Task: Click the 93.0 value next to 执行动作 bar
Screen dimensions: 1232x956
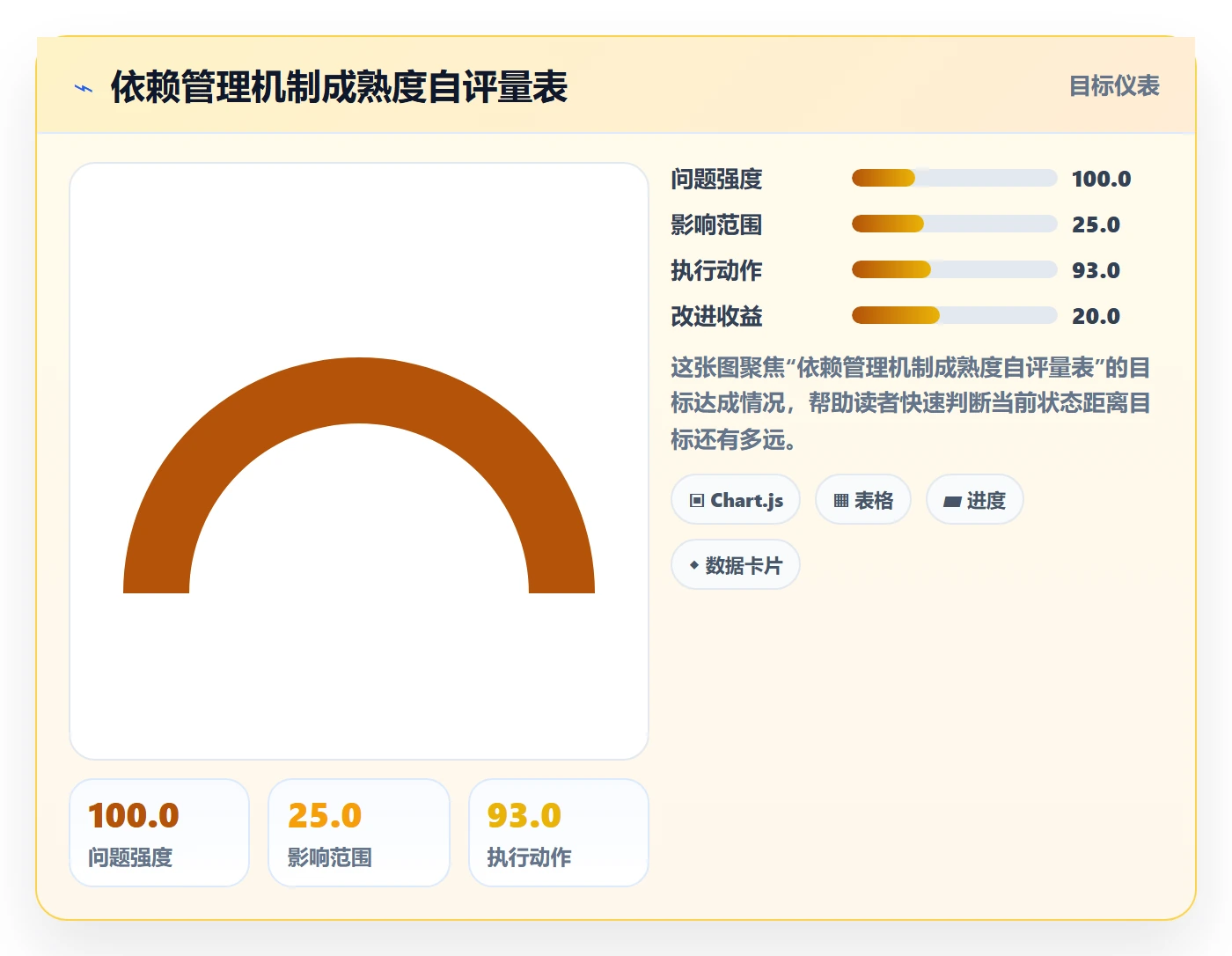Action: 1096,270
